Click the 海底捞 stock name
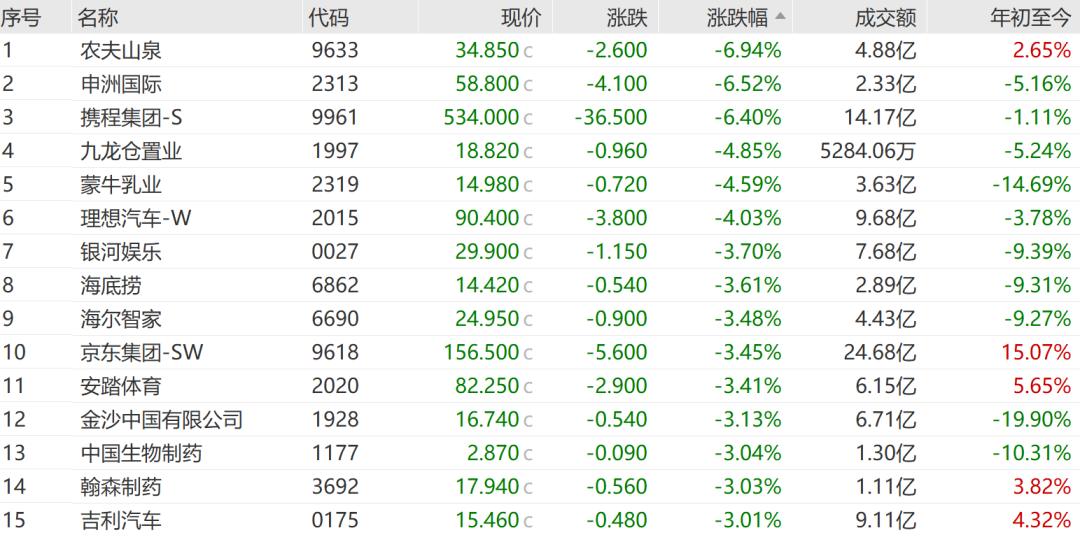Image resolution: width=1080 pixels, height=535 pixels. coord(111,285)
